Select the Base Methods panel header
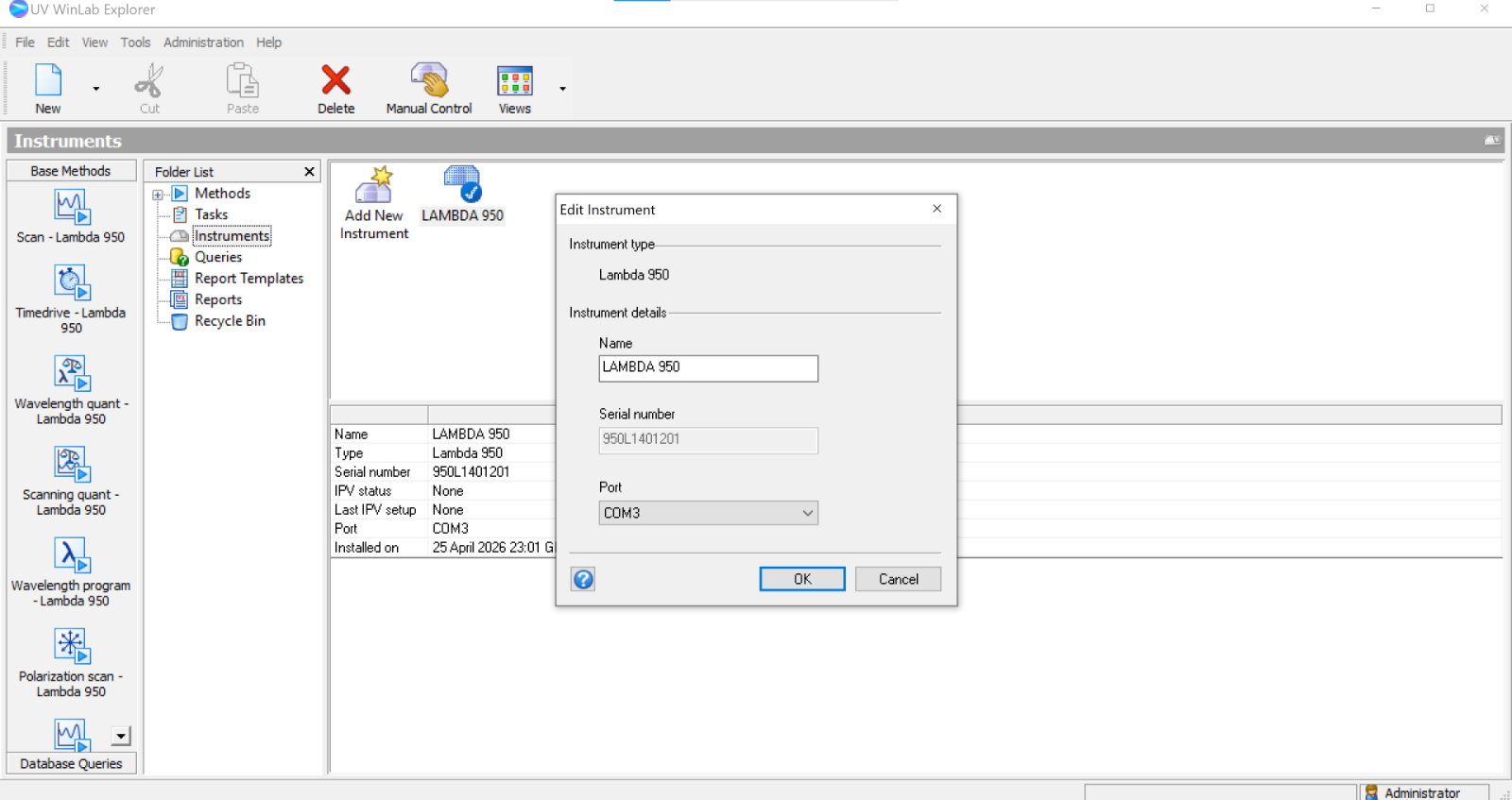 pyautogui.click(x=71, y=171)
